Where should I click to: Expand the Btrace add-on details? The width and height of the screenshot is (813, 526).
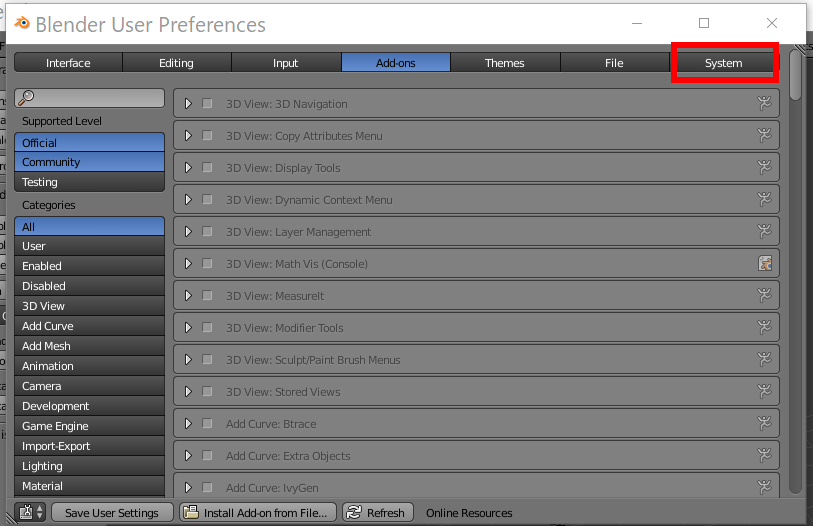pos(188,423)
